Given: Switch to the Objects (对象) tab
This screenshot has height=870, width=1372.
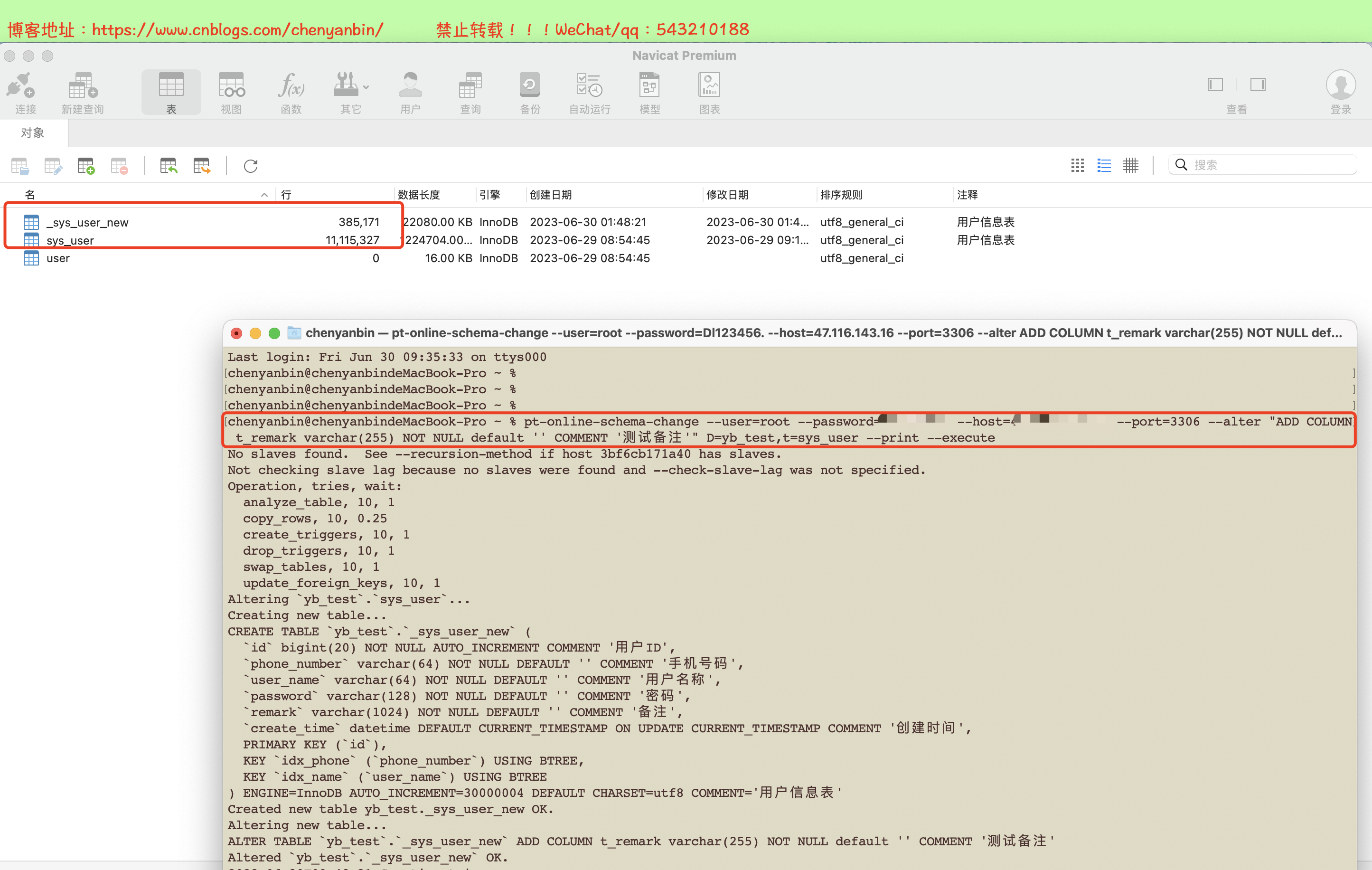Looking at the screenshot, I should coord(33,133).
